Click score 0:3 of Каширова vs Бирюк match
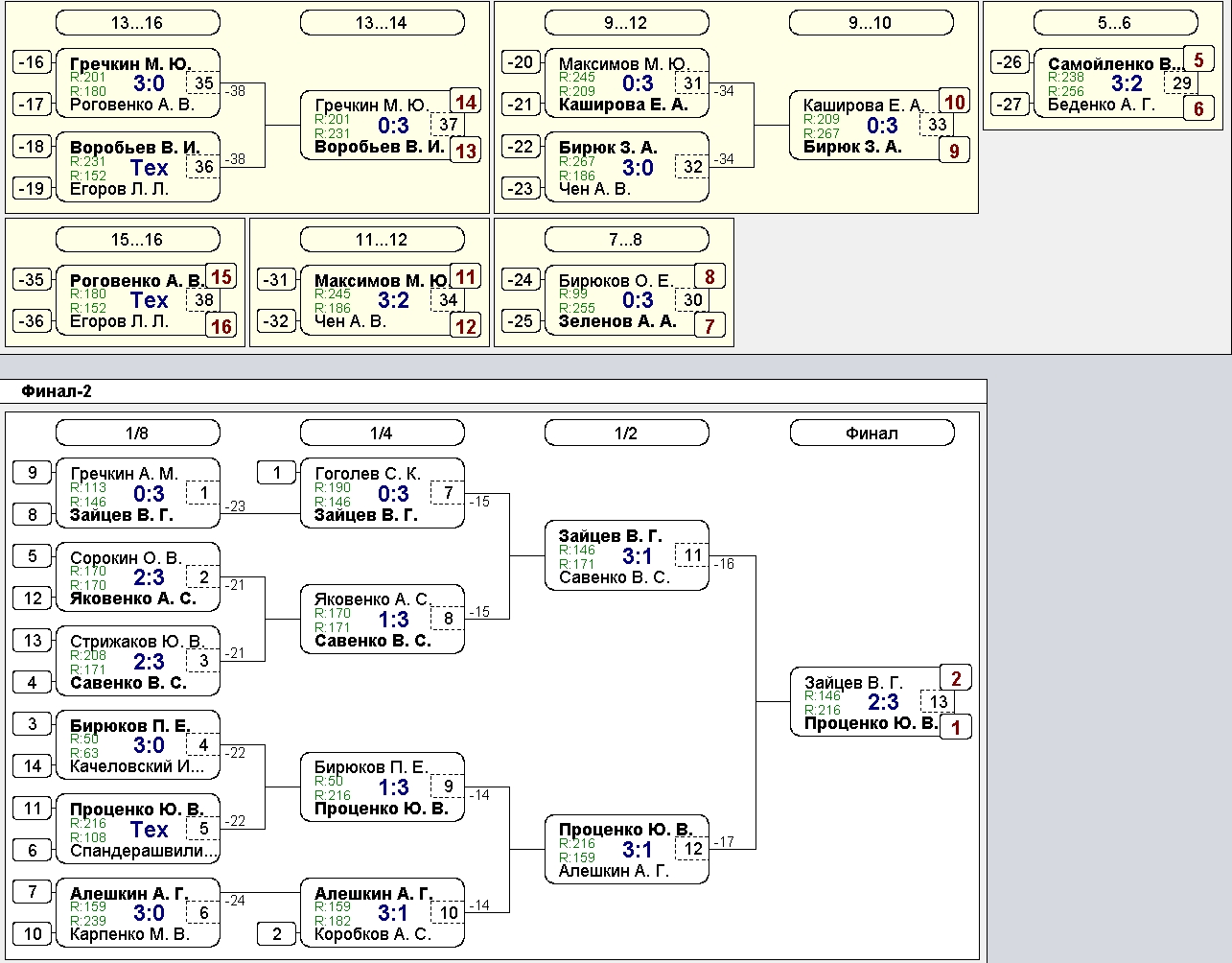Viewport: 1232px width, 963px height. [x=882, y=126]
